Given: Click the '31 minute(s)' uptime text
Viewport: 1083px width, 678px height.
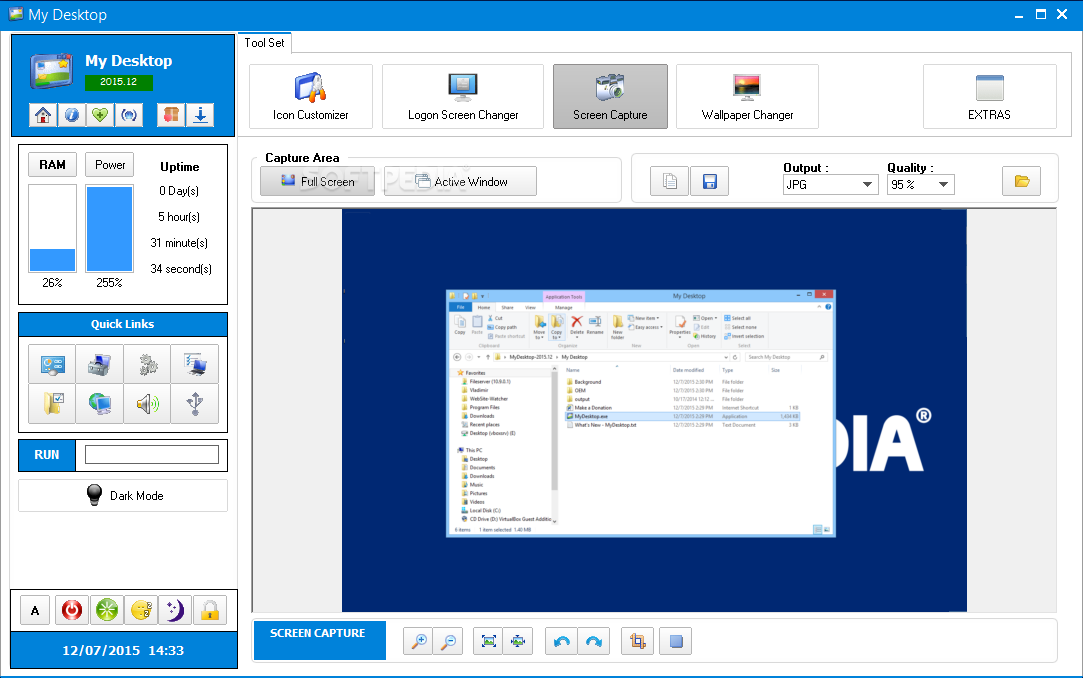Looking at the screenshot, I should click(179, 243).
